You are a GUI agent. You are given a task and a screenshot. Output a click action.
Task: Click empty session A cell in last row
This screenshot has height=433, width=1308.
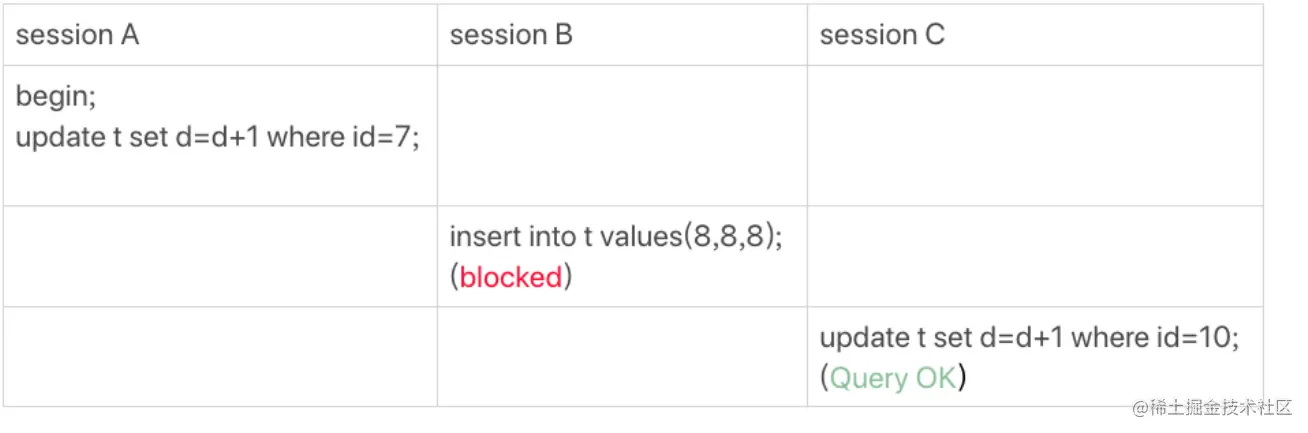[220, 357]
